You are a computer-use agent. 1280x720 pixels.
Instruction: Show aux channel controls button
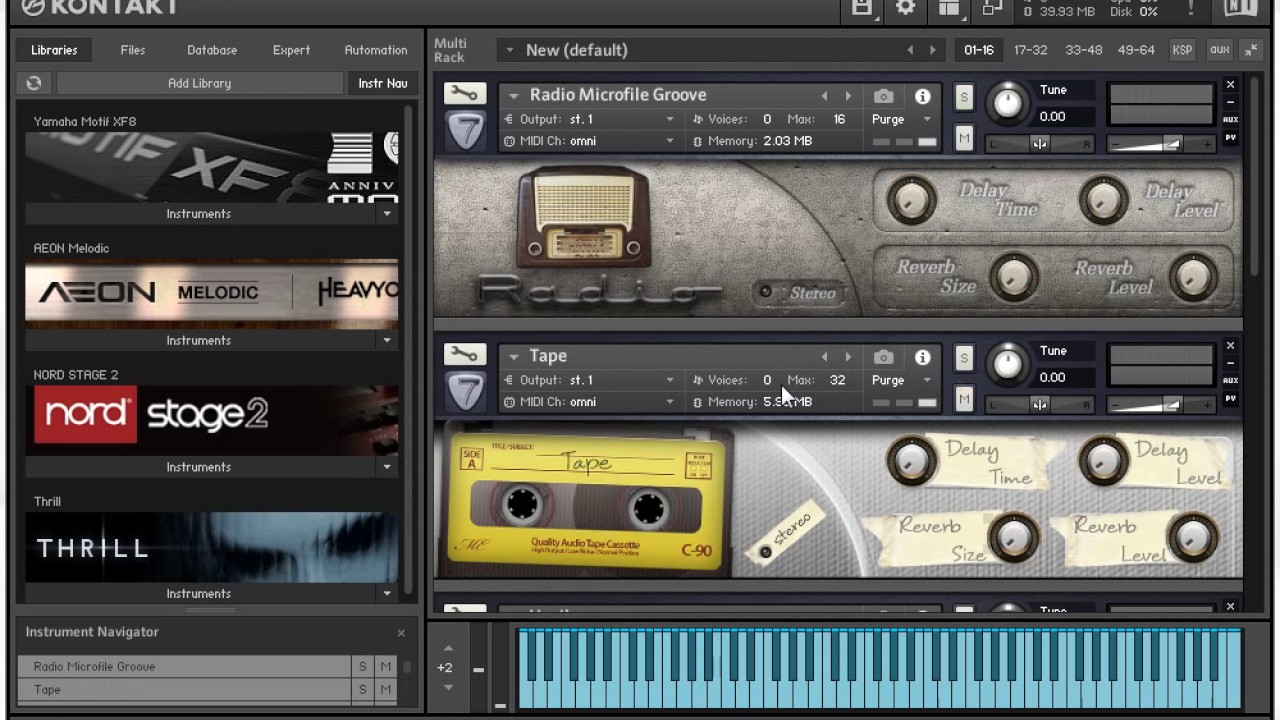1219,50
